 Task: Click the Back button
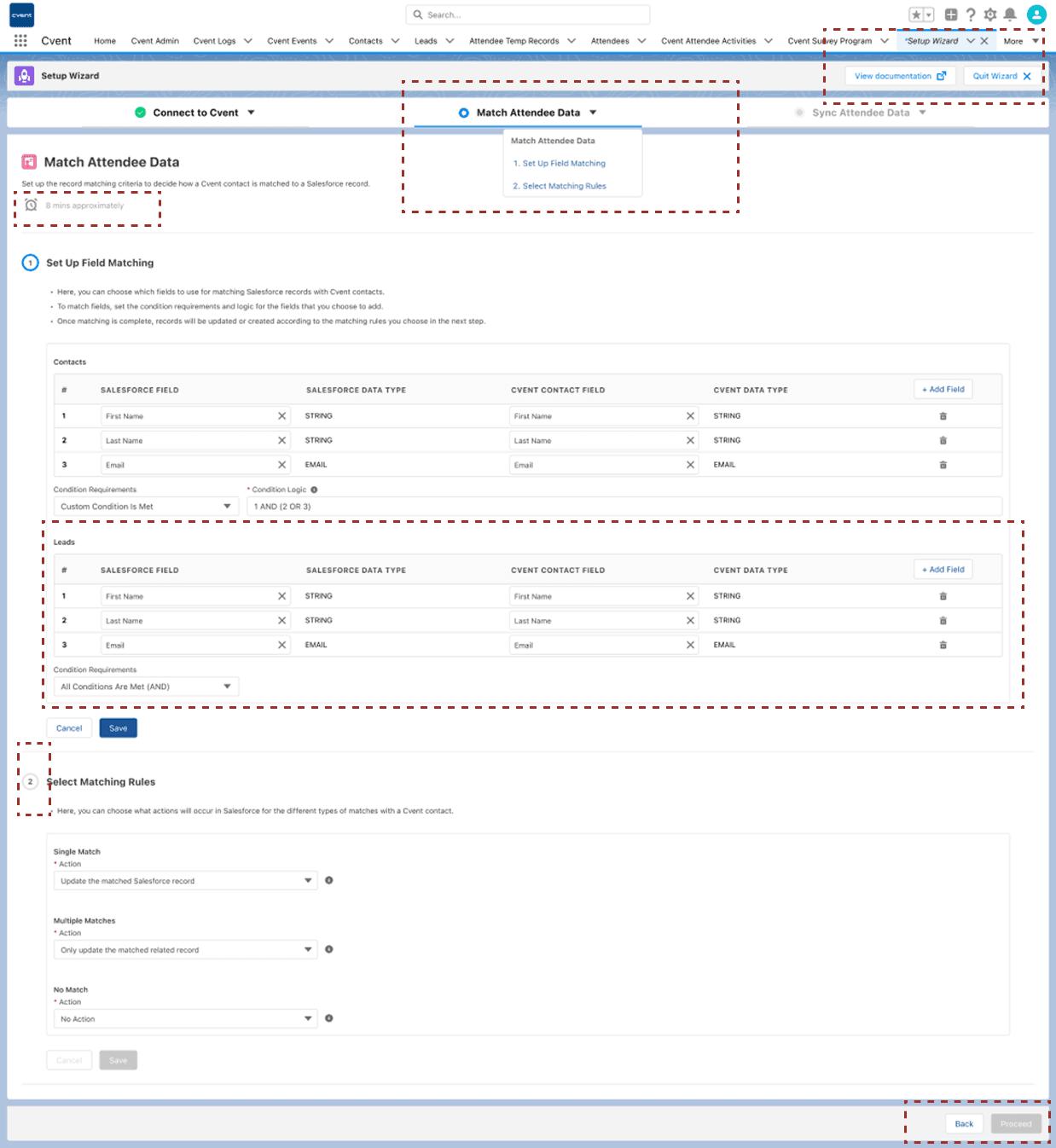[x=964, y=1124]
